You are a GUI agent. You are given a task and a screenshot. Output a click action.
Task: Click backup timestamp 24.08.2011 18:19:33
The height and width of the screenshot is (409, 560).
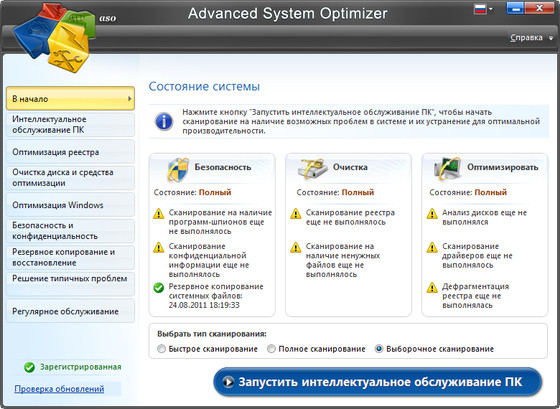coord(204,305)
